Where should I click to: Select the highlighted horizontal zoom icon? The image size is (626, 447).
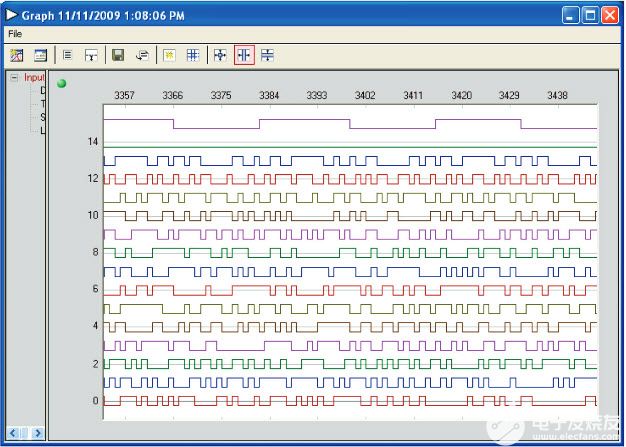coord(244,55)
